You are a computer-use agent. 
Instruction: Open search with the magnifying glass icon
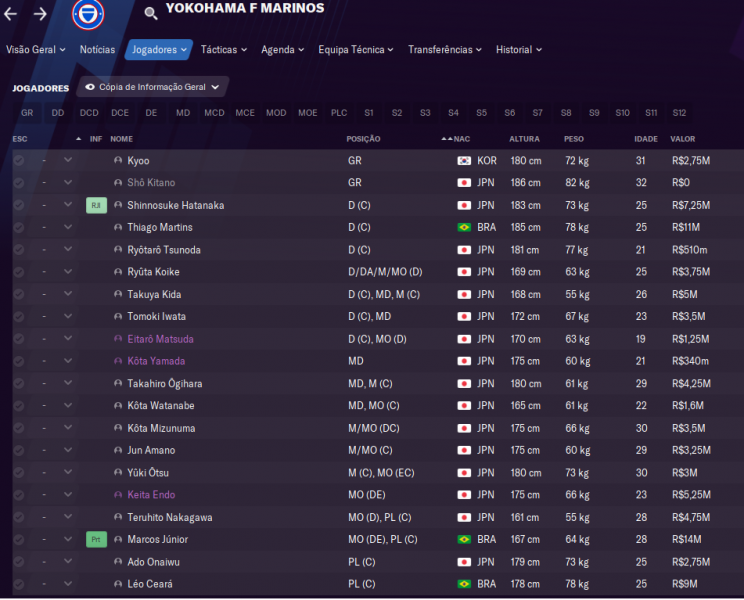tap(151, 14)
